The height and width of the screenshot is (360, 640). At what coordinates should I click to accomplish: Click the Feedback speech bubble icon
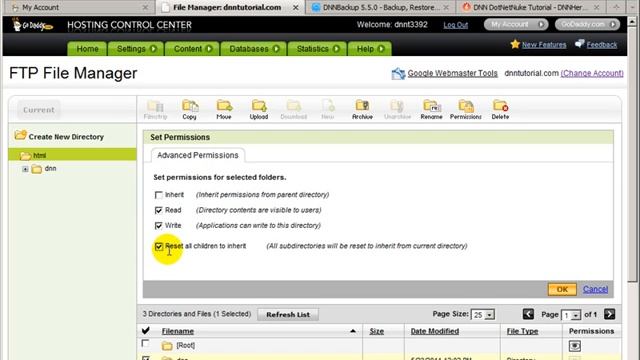pos(580,44)
